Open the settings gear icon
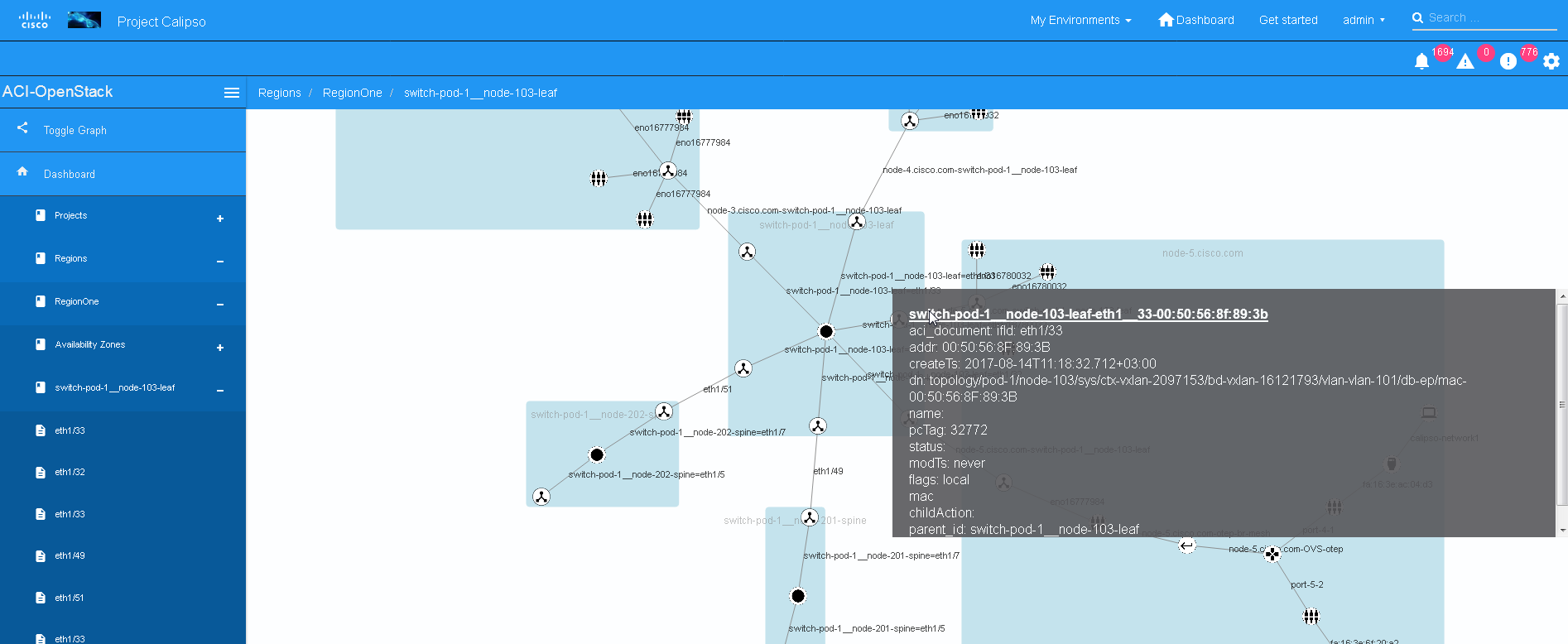 coord(1551,61)
